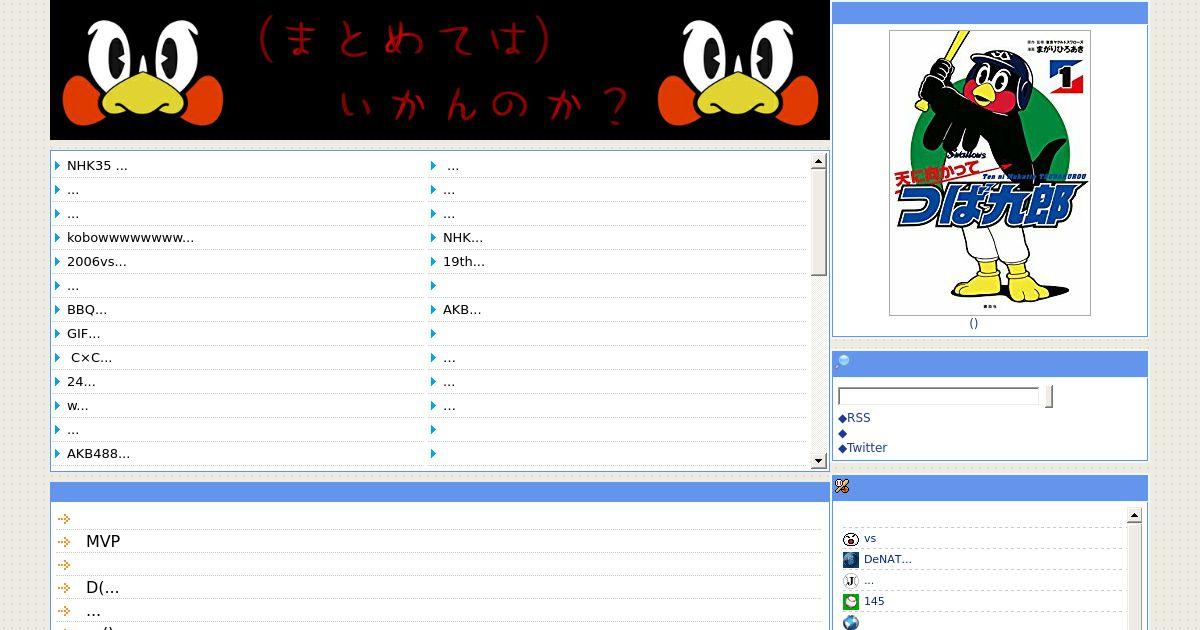Open the "145" sidebar link
1200x630 pixels.
pos(874,601)
